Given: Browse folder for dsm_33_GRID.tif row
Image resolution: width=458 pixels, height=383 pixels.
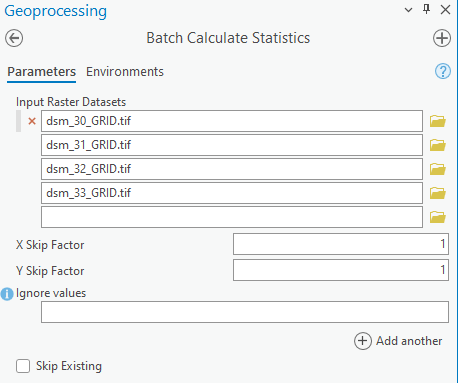Looking at the screenshot, I should 437,193.
